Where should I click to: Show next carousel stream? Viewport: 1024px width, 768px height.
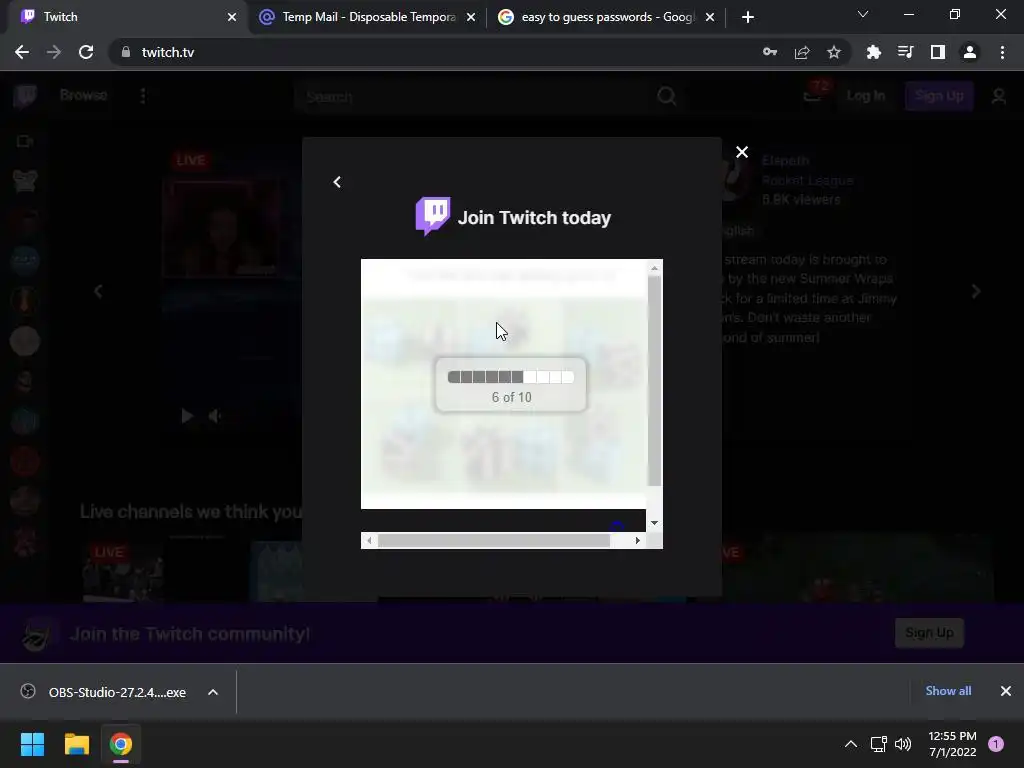(976, 291)
